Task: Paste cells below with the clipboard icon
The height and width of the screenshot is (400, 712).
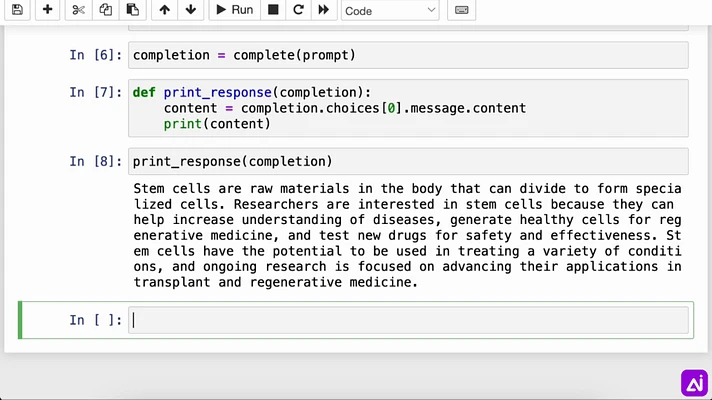Action: click(133, 10)
